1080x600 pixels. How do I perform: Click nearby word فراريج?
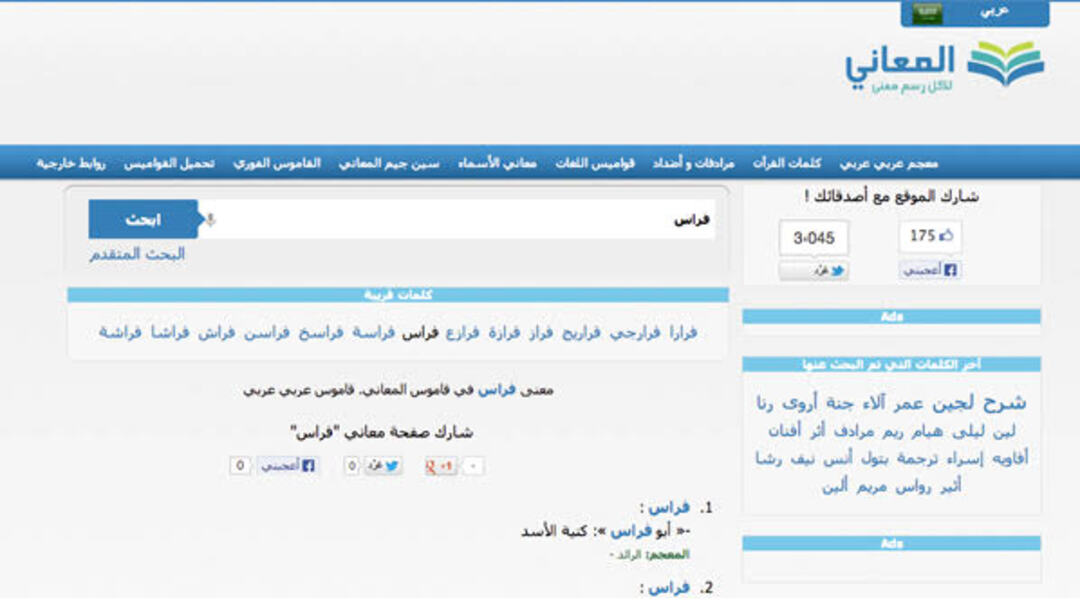point(581,333)
